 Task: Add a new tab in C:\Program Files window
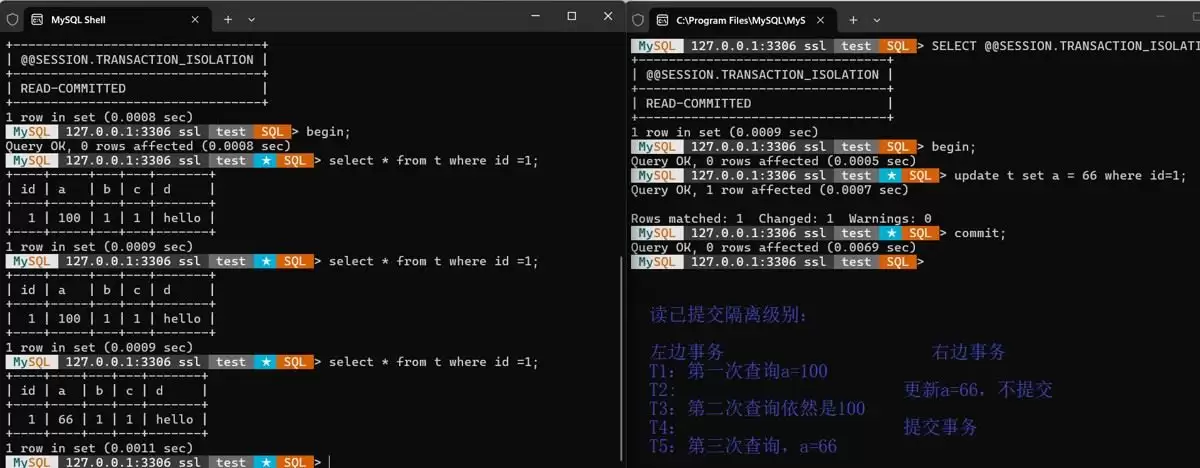(853, 19)
